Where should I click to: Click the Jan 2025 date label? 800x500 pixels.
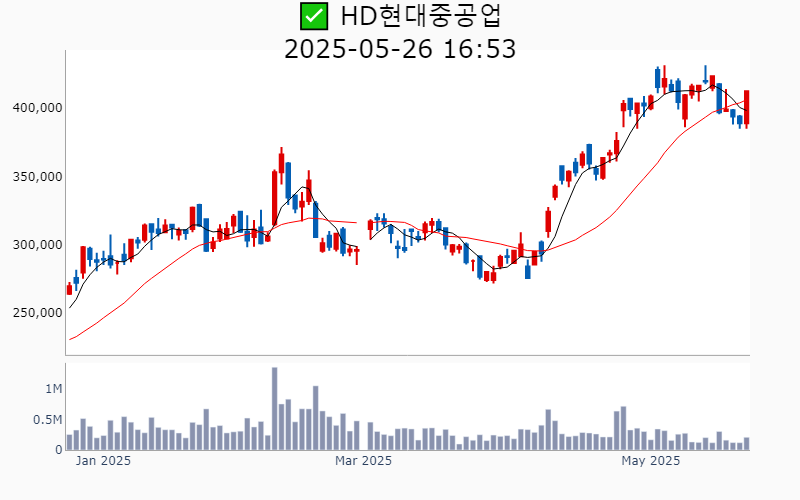(x=103, y=461)
